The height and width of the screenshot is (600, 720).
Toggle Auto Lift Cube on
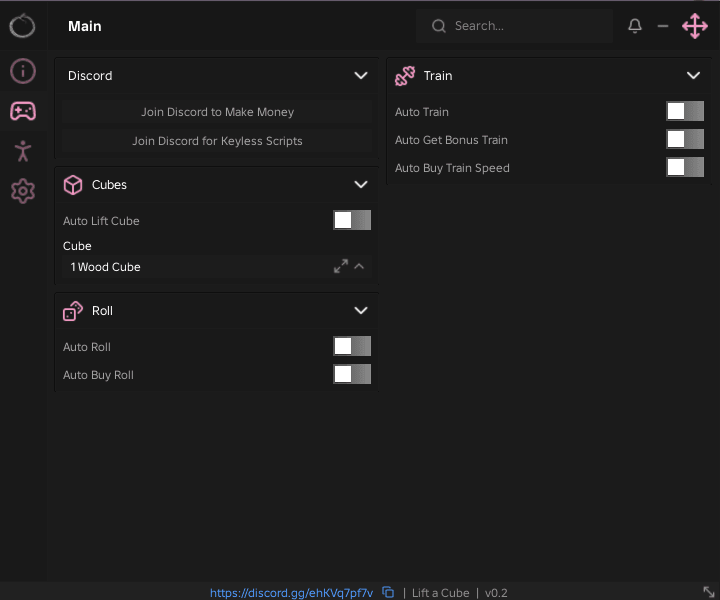tap(352, 220)
